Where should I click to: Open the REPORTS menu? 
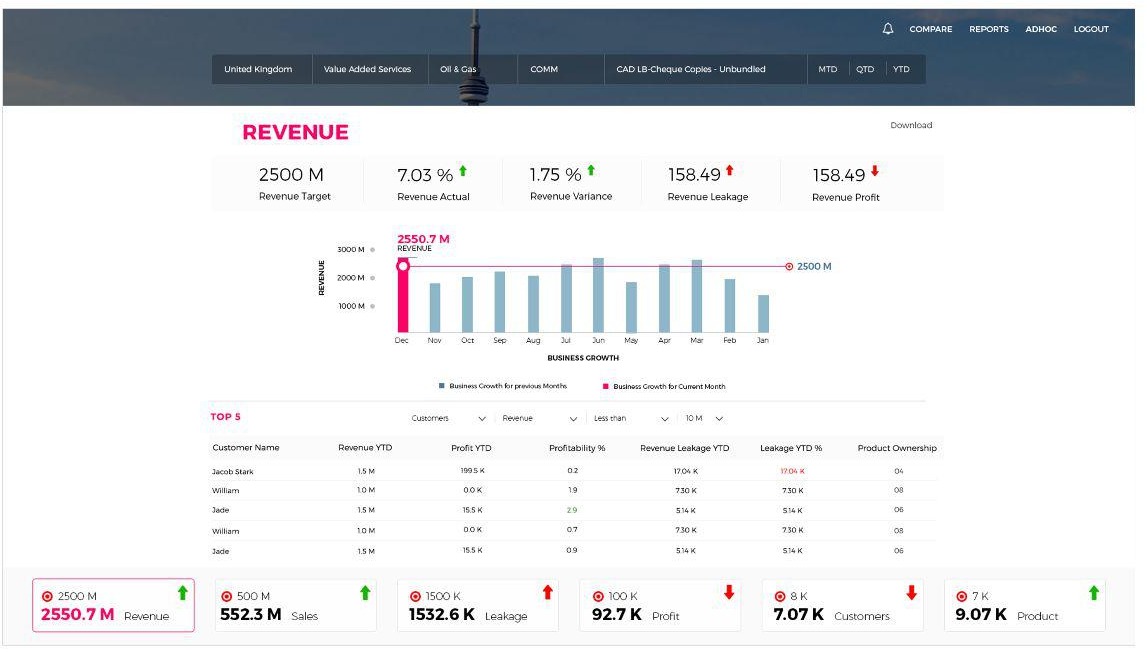pos(989,29)
